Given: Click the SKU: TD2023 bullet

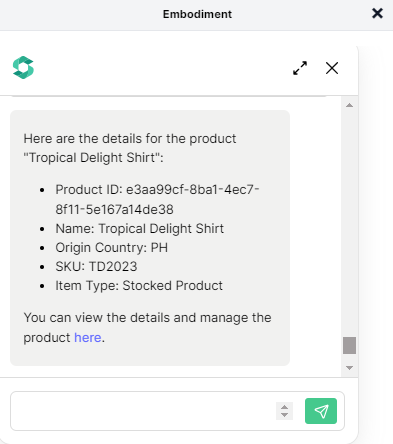Looking at the screenshot, I should [96, 267].
